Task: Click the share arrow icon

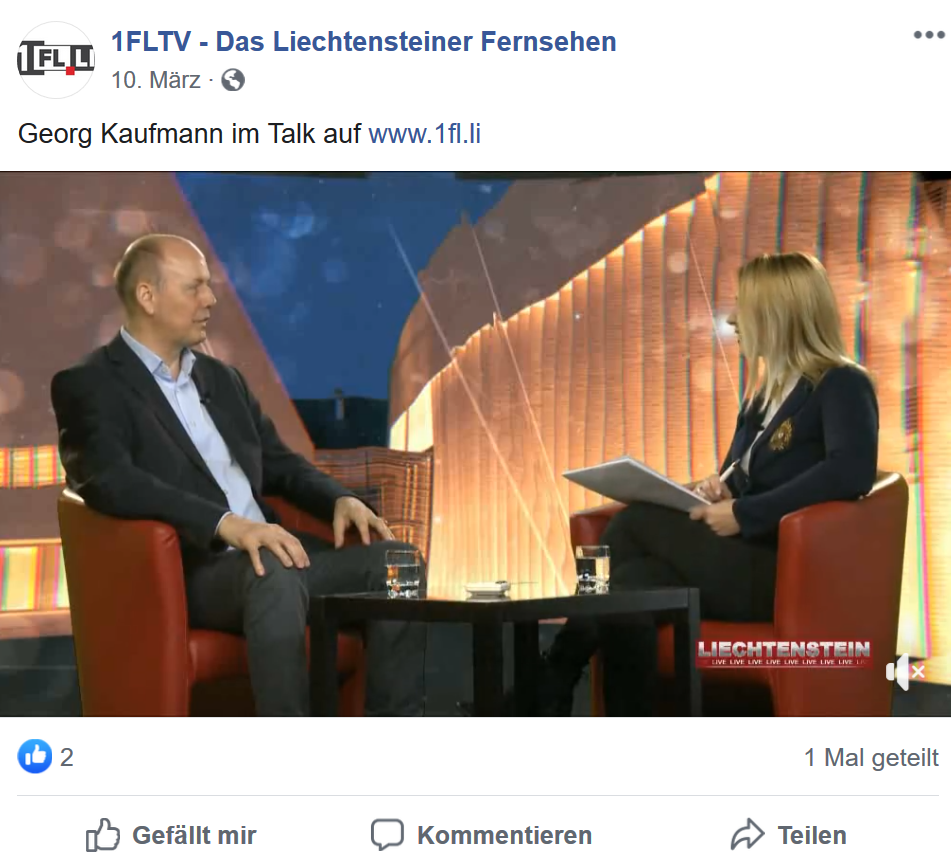Action: tap(747, 834)
